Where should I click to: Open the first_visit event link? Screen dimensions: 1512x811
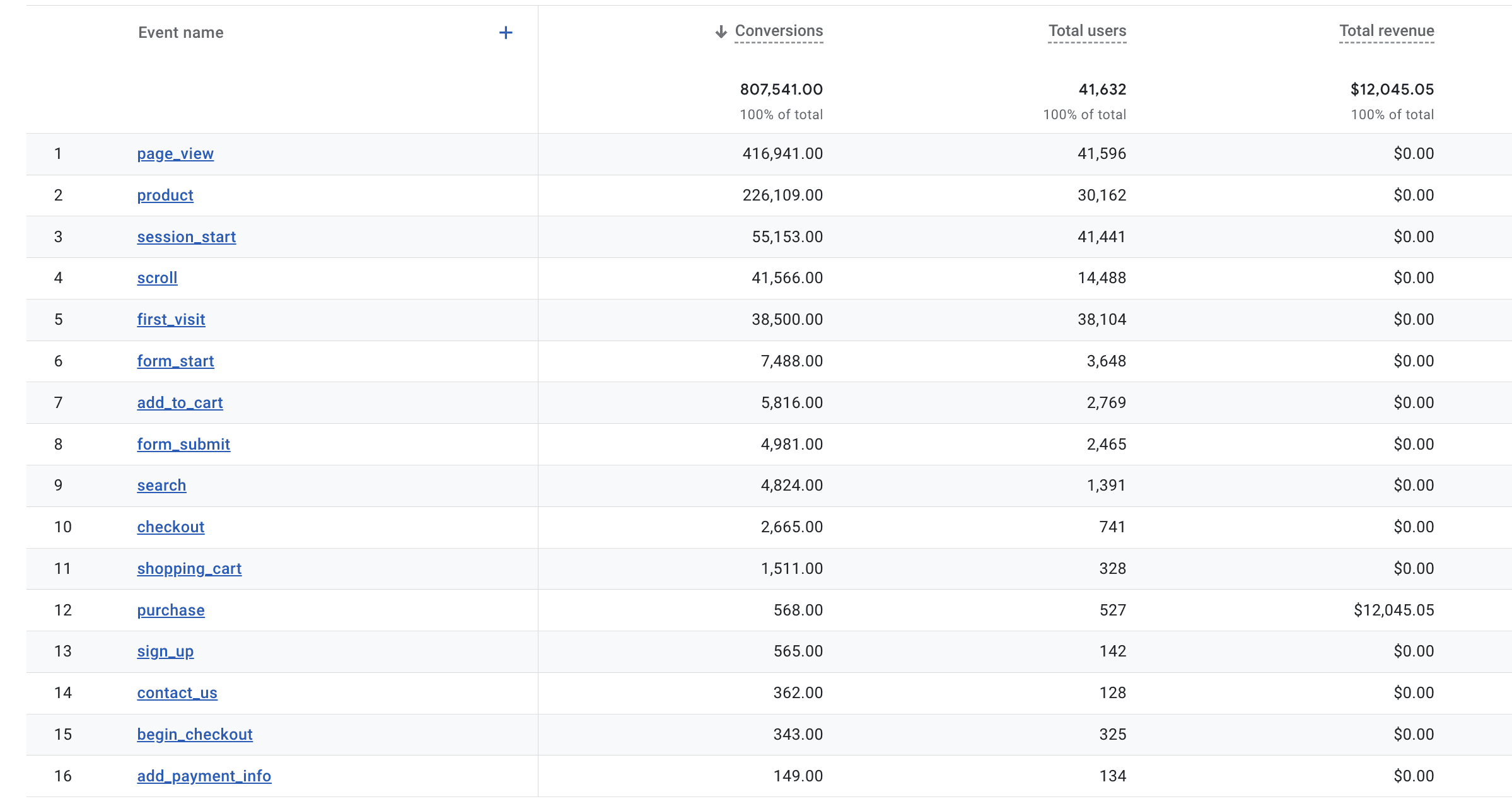(x=171, y=320)
